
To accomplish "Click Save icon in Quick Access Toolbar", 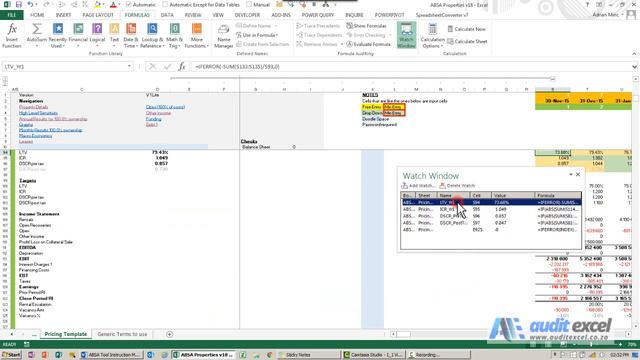I will pyautogui.click(x=18, y=4).
